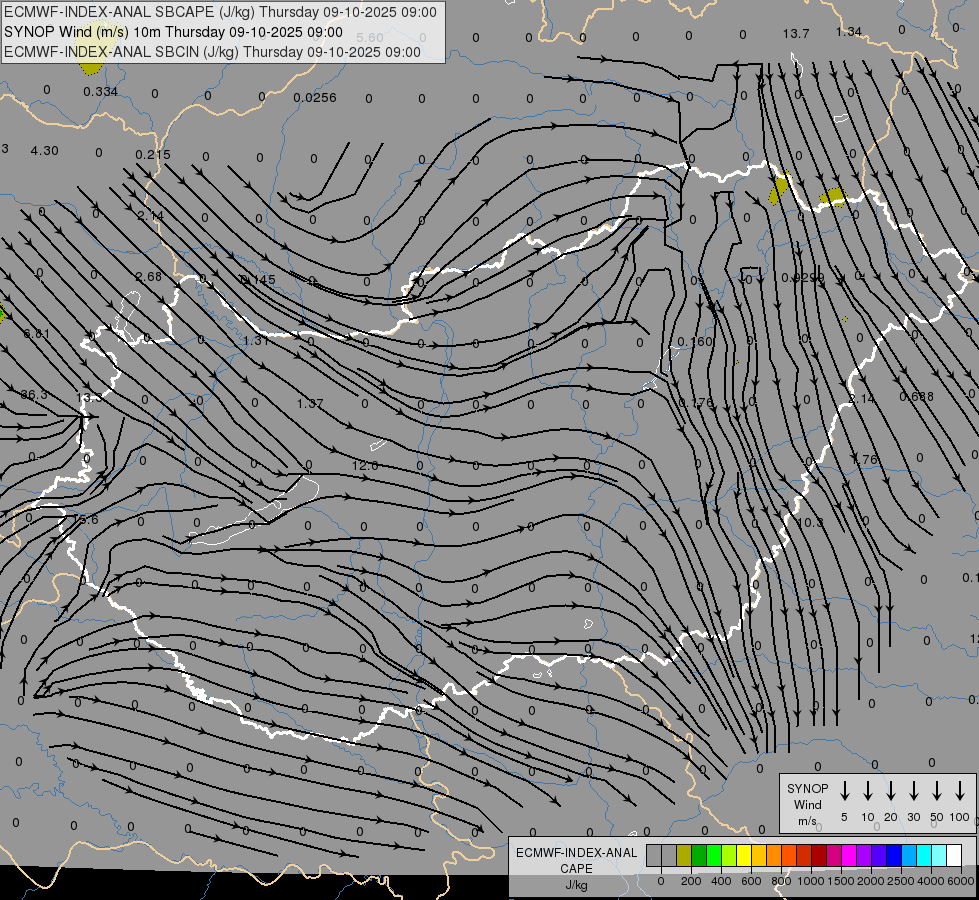Pick the olive 200 J/kg CAPE swatch
The image size is (979, 900).
pos(684,855)
